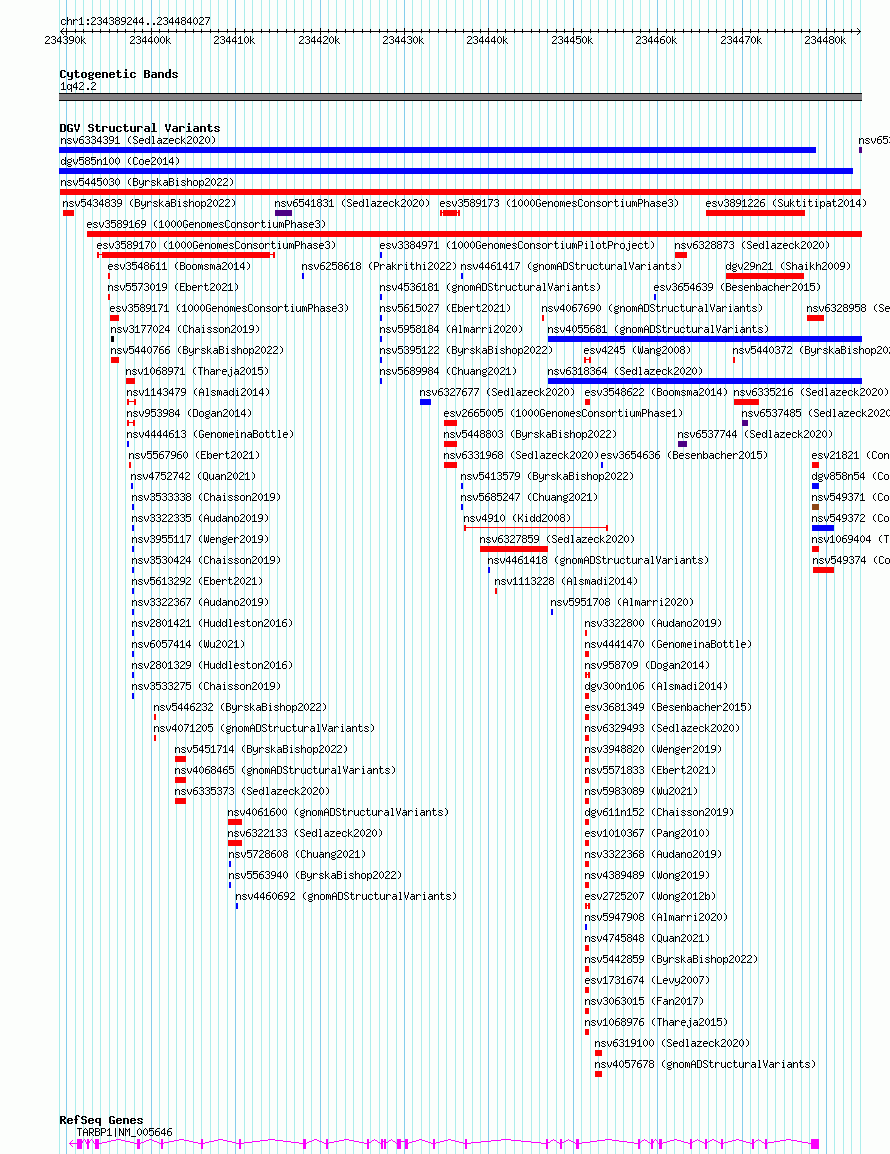890x1154 pixels.
Task: Select the nsv1143479 (Alsmadi2014) label
Action: [197, 392]
